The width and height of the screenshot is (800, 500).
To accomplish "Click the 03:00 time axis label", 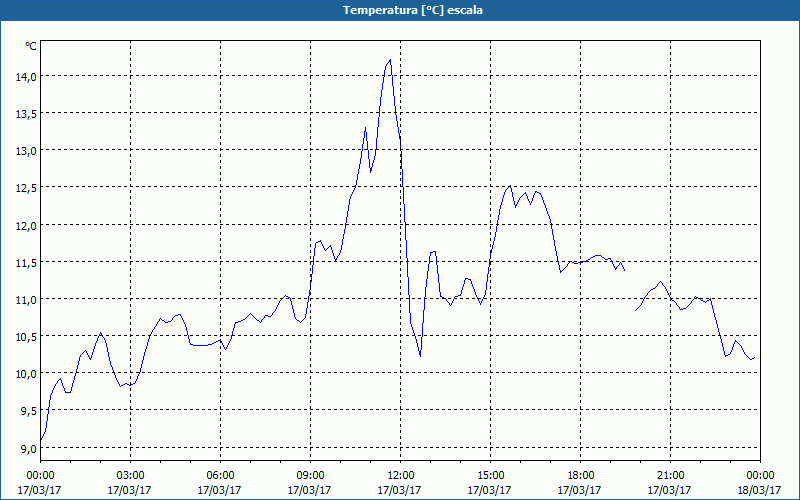I will 130,476.
